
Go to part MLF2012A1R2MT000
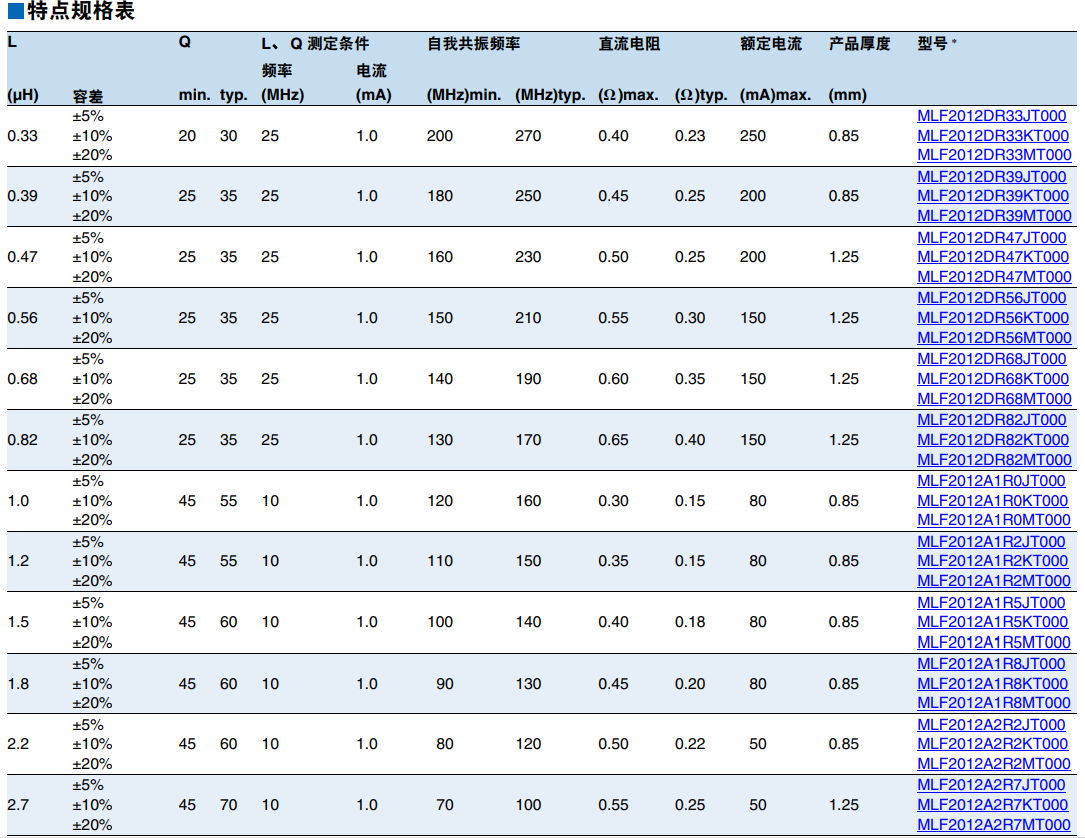tap(994, 581)
